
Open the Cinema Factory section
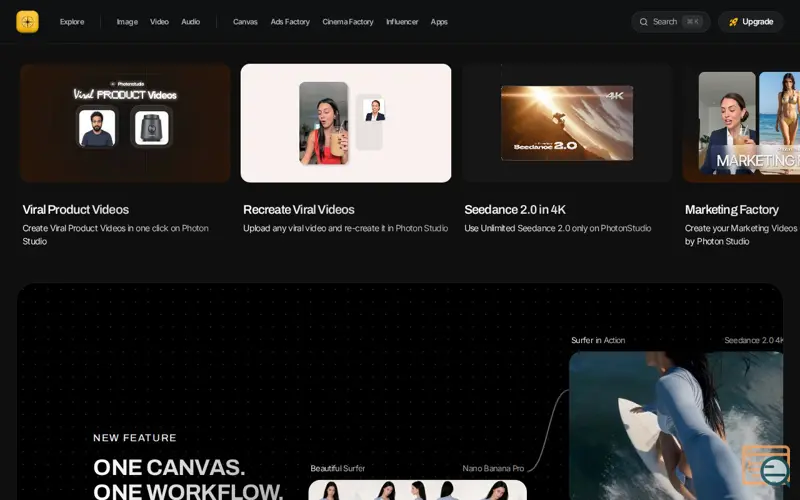[x=347, y=22]
